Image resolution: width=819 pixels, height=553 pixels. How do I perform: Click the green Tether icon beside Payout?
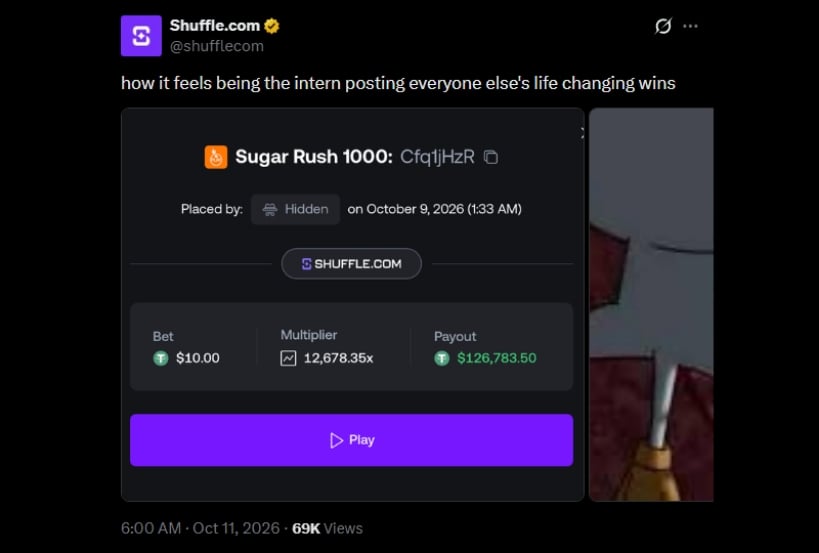[442, 358]
